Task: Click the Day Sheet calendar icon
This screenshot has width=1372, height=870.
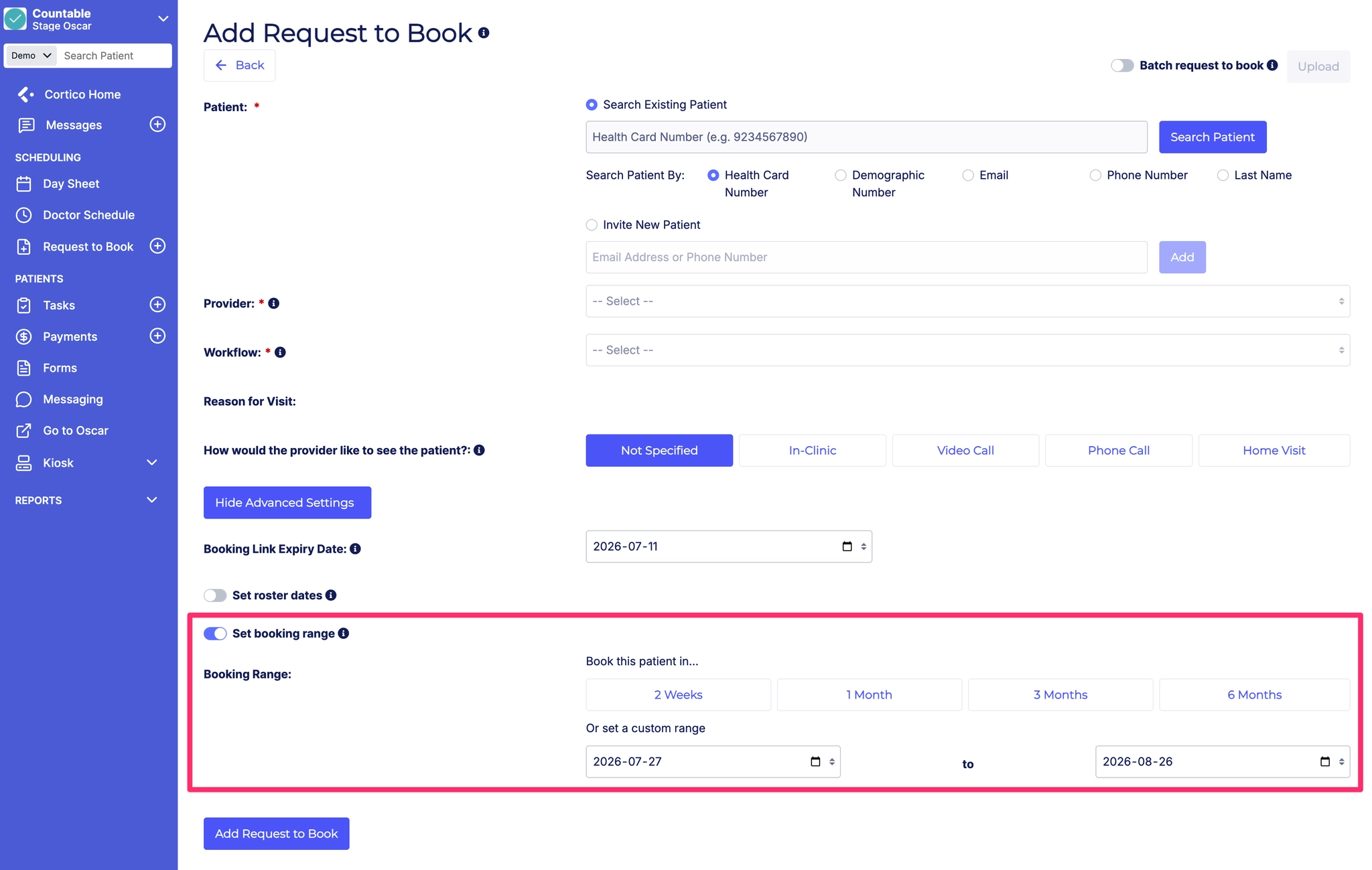Action: point(24,184)
